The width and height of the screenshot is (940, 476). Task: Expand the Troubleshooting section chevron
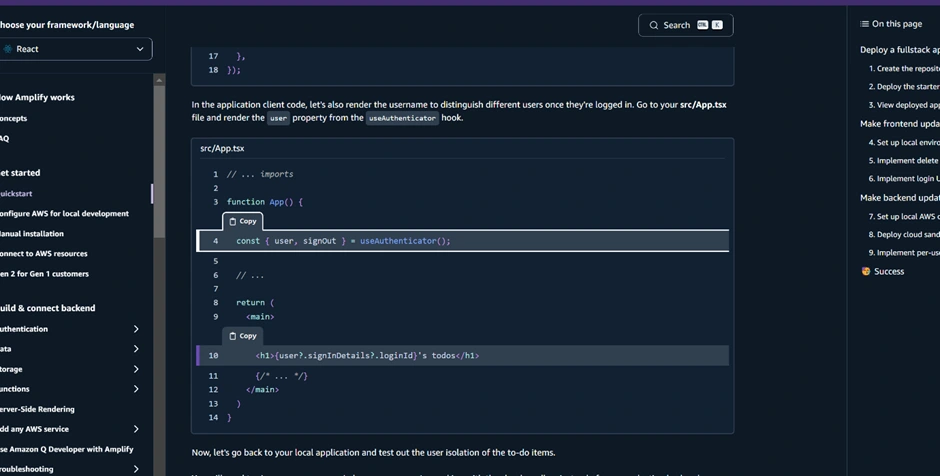[136, 469]
